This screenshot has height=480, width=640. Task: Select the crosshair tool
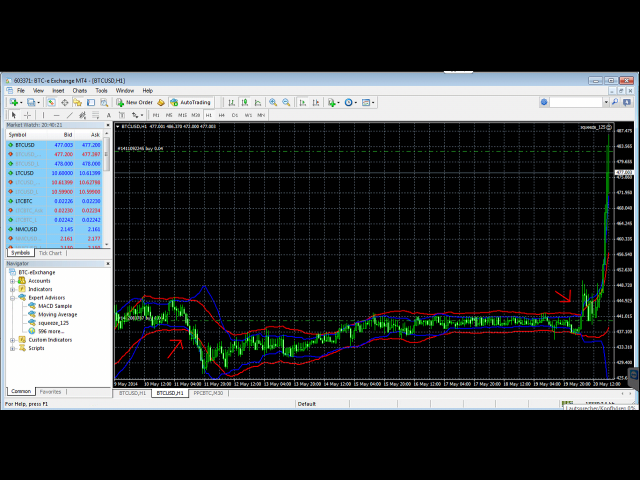point(26,115)
